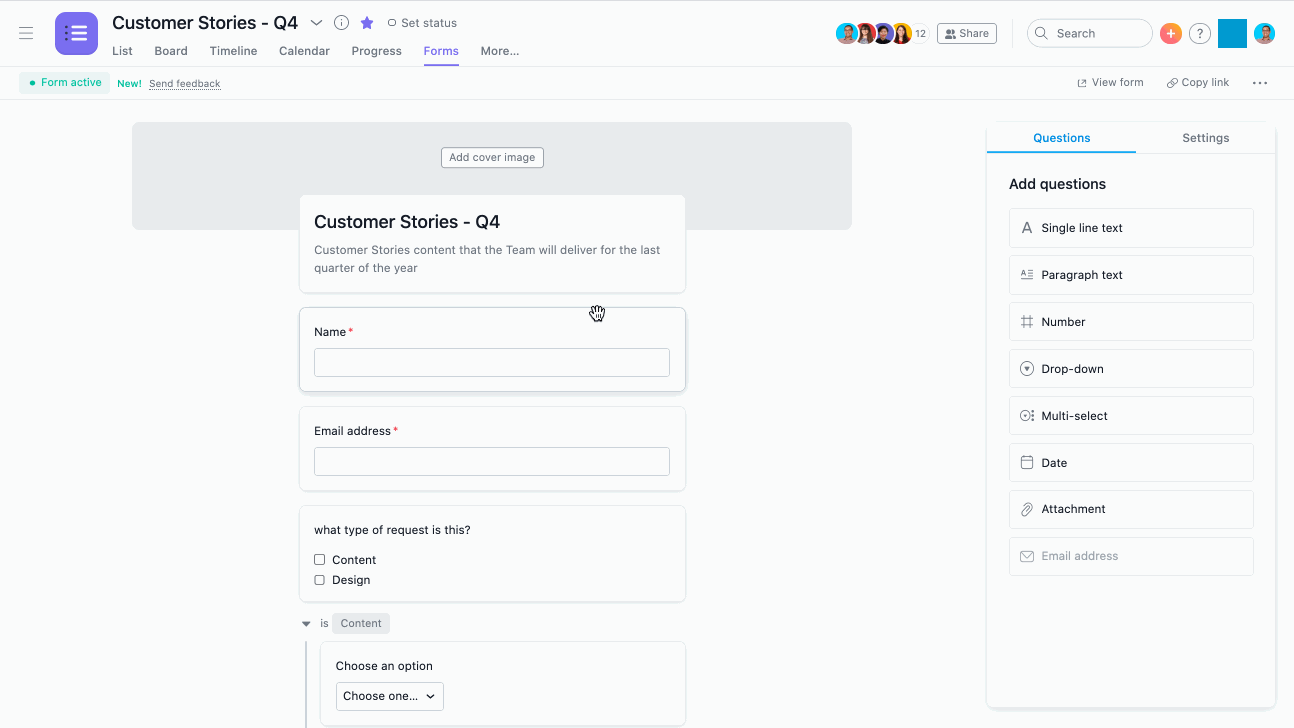Open the Board view tab

170,50
